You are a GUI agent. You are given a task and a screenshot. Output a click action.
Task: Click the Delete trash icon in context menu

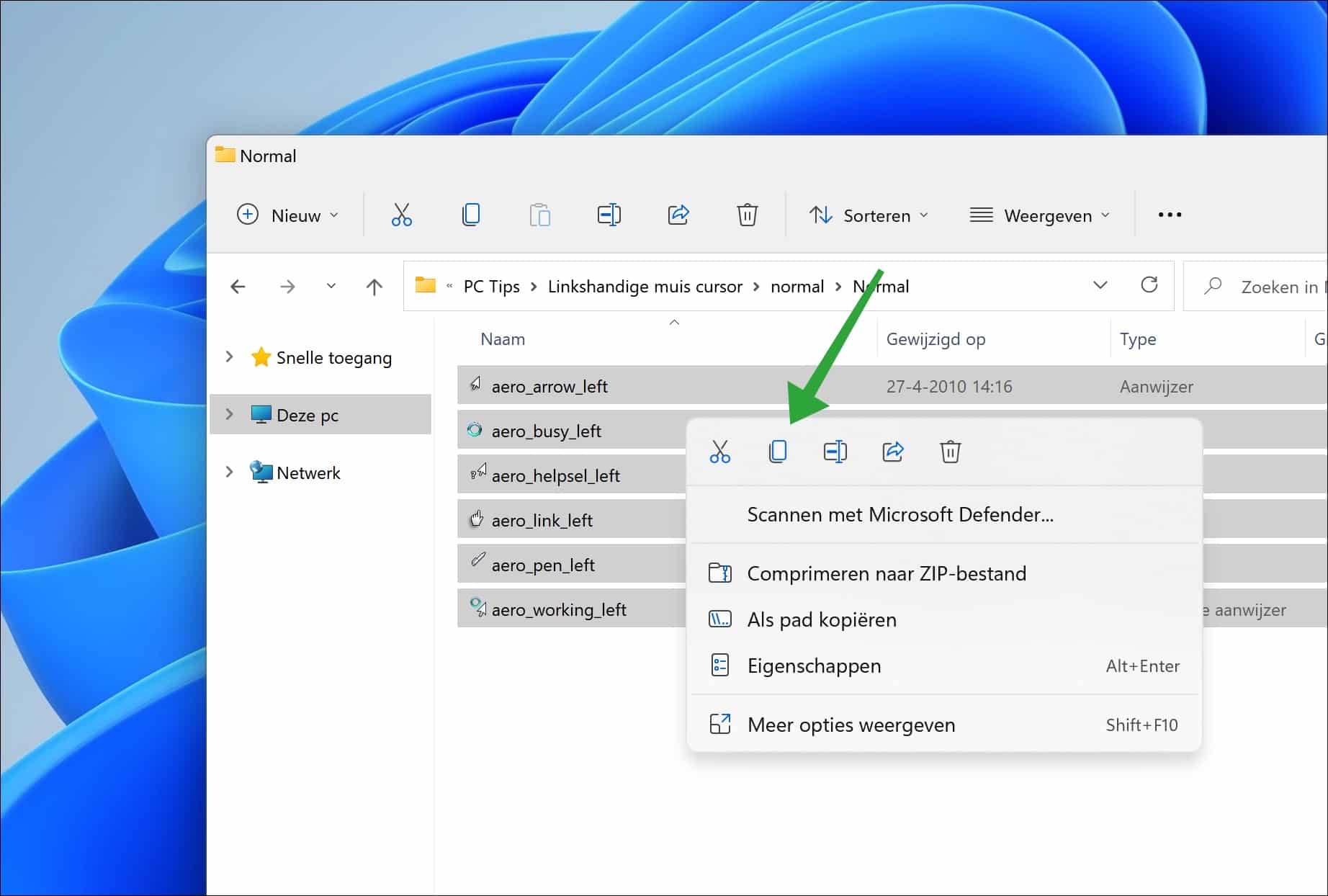[950, 452]
